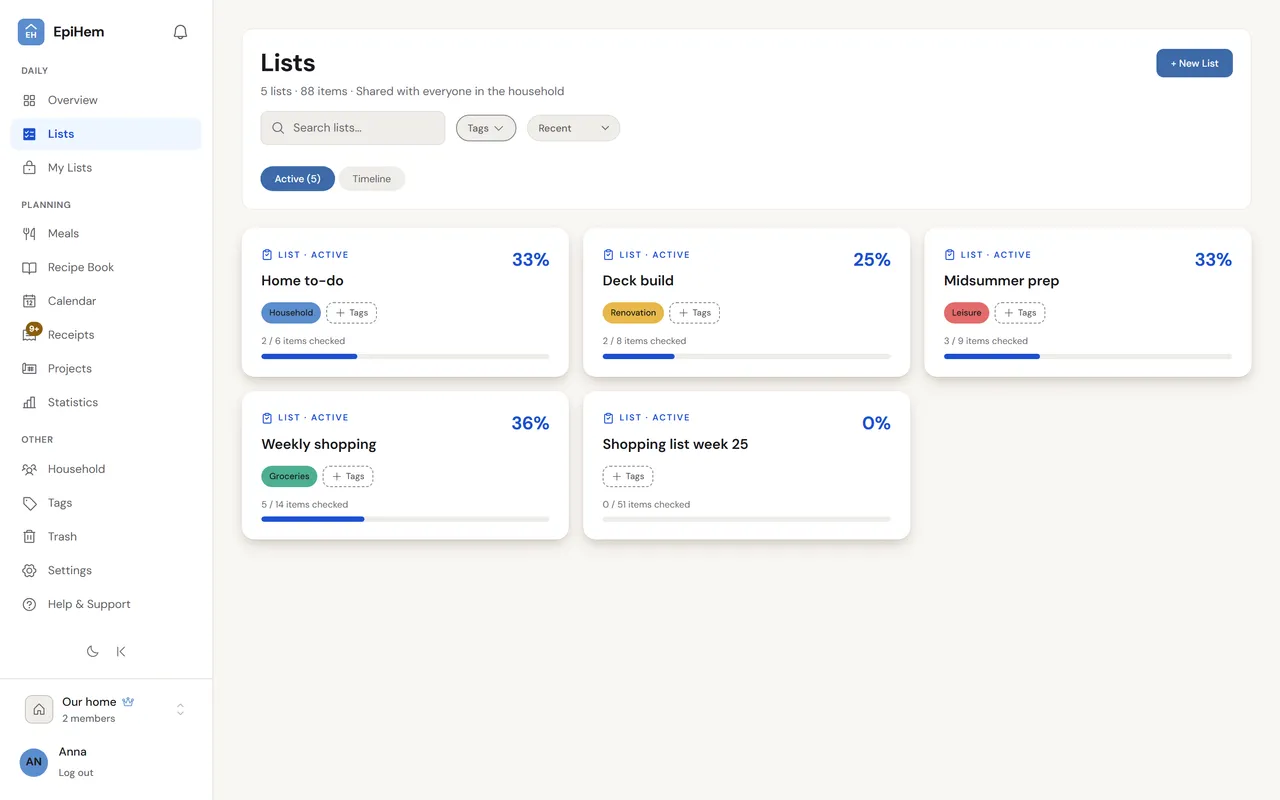Click the Renovation tag chip
This screenshot has width=1280, height=800.
[x=633, y=313]
